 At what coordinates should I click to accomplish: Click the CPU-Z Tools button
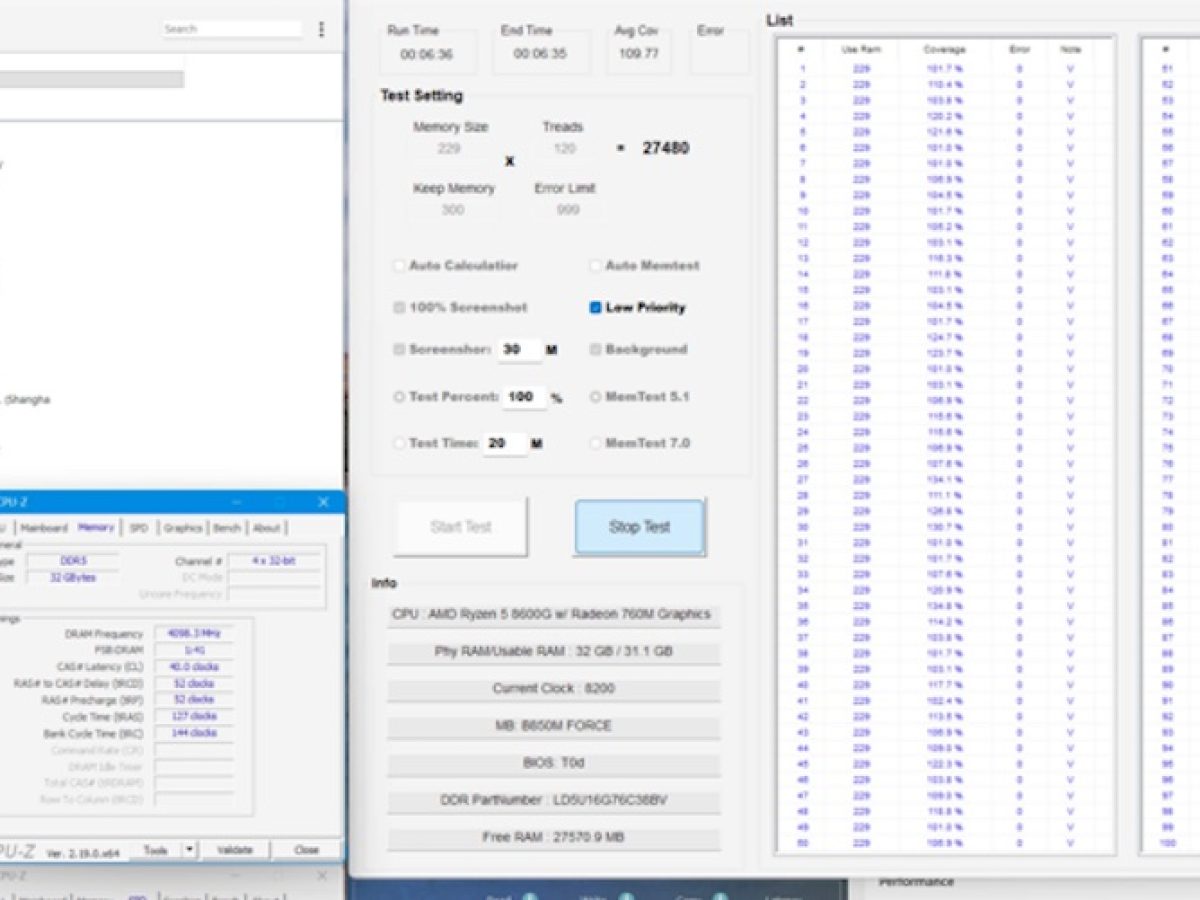155,850
